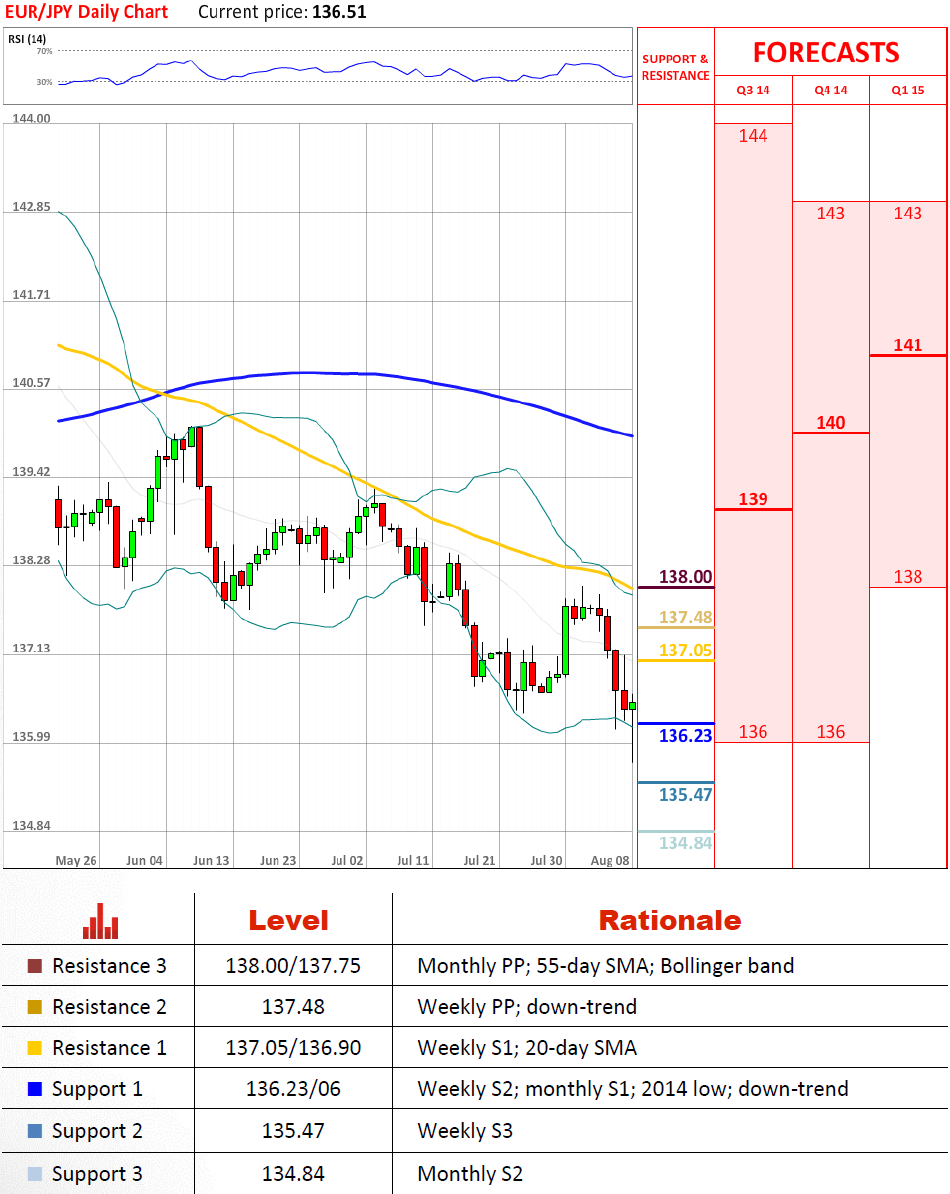This screenshot has height=1194, width=950.
Task: Click the 'Weekly S3' rationale cell
Action: click(x=465, y=1131)
